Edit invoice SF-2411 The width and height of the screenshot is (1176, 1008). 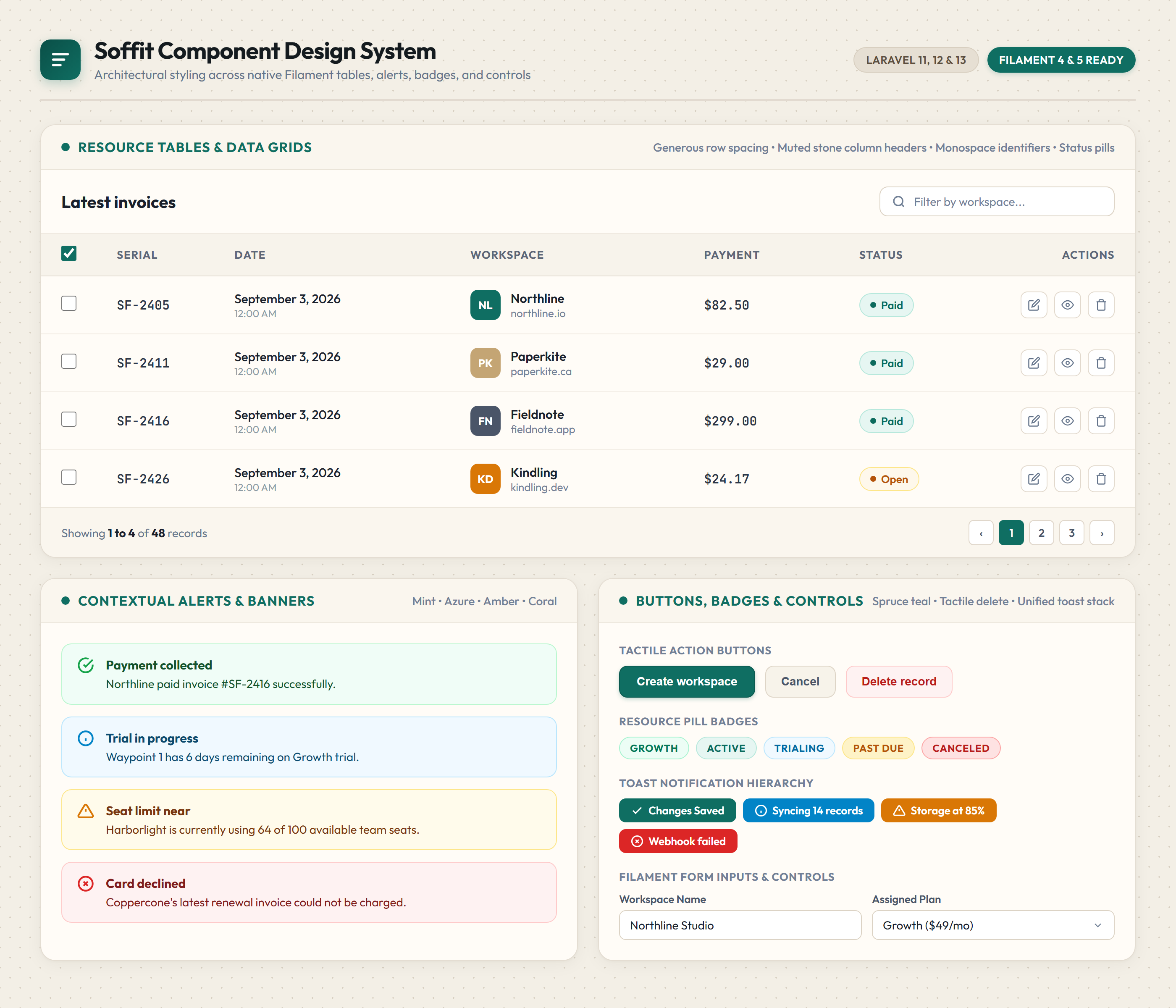click(x=1034, y=363)
